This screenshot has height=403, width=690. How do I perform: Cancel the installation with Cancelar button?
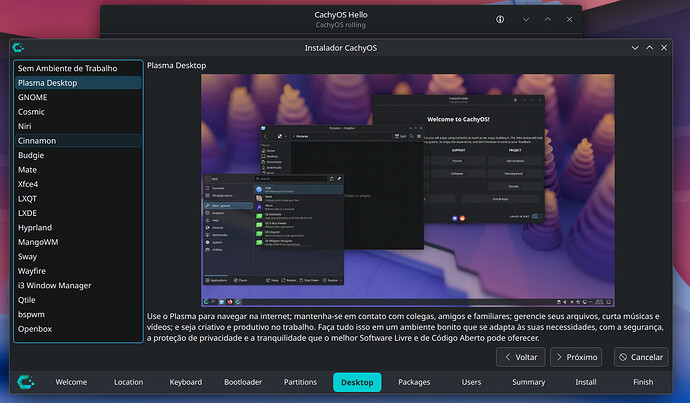(641, 357)
